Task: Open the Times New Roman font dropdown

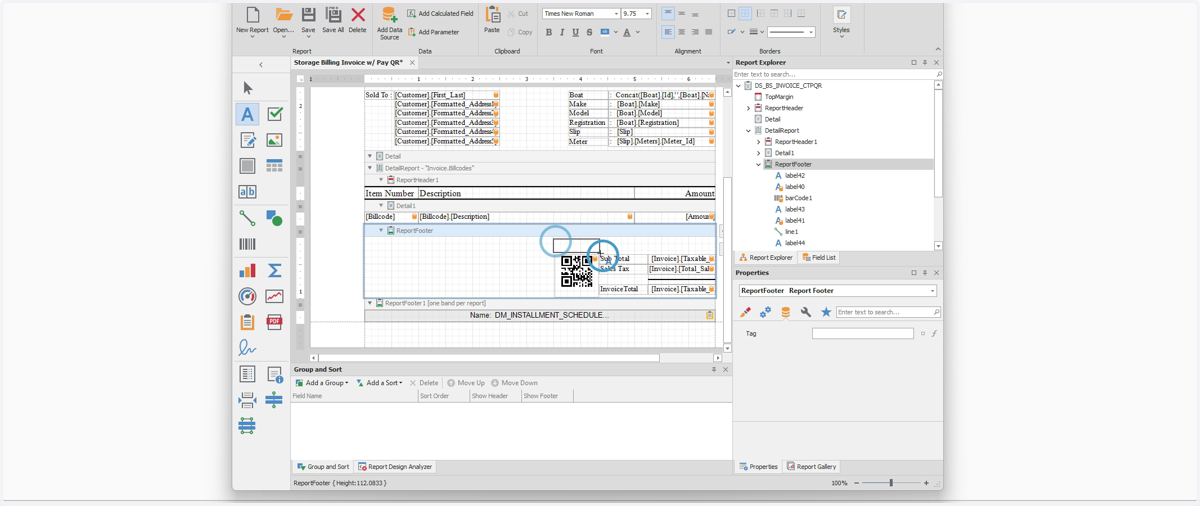Action: click(581, 14)
